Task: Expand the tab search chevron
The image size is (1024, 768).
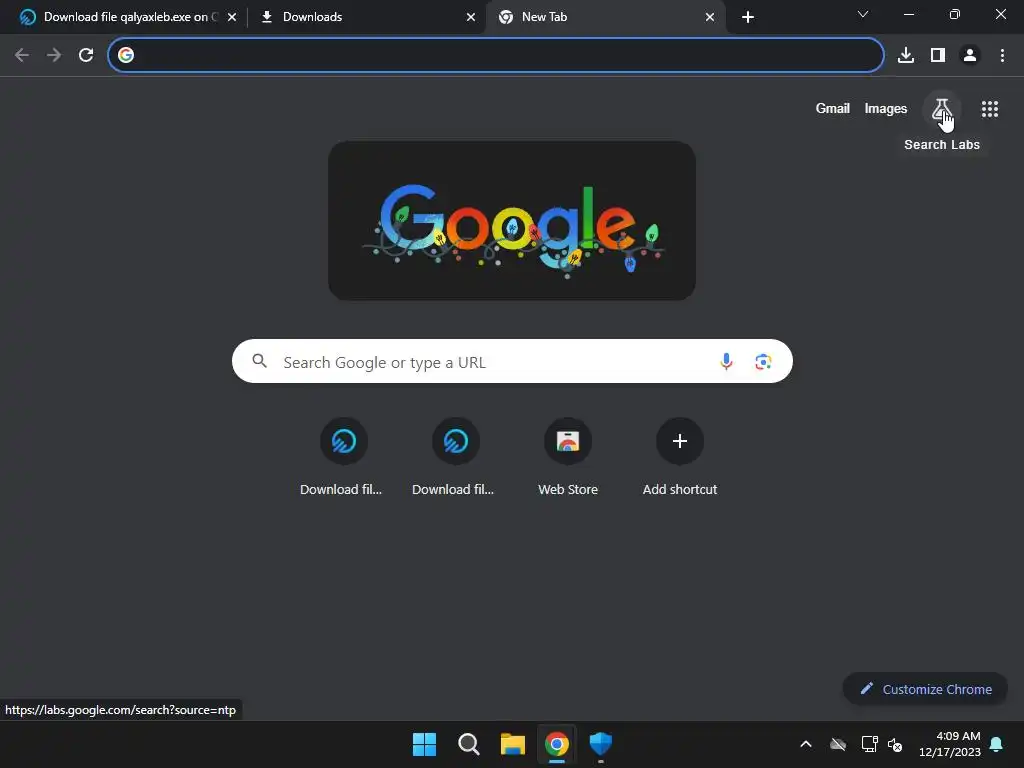Action: (863, 14)
